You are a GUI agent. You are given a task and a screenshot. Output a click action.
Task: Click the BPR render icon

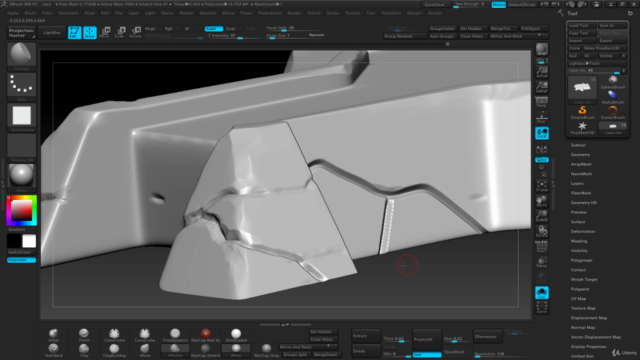542,49
